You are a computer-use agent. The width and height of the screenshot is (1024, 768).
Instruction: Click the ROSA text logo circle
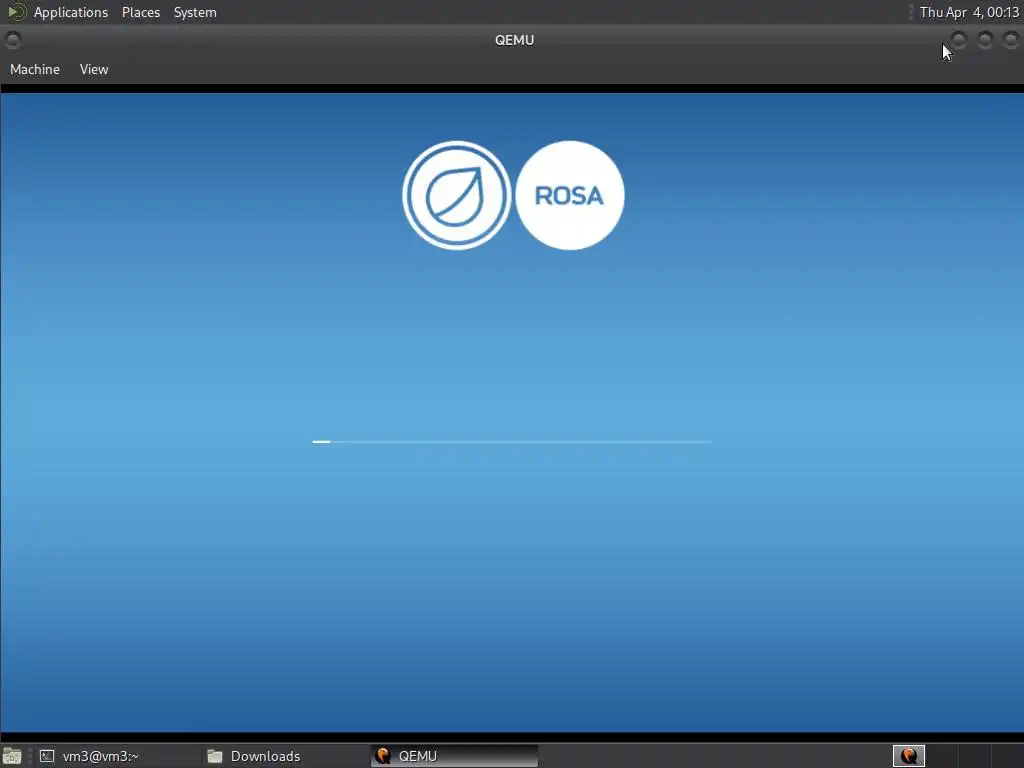(x=569, y=195)
